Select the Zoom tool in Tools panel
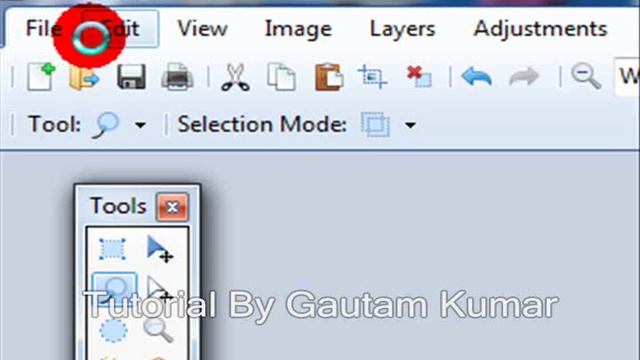Screen dimensions: 640x360 (159, 330)
